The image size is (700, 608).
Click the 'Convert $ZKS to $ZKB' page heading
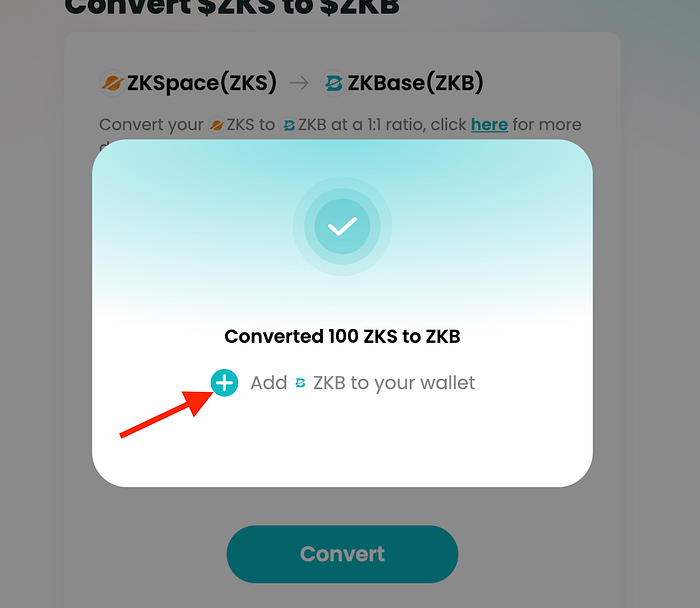pos(232,7)
